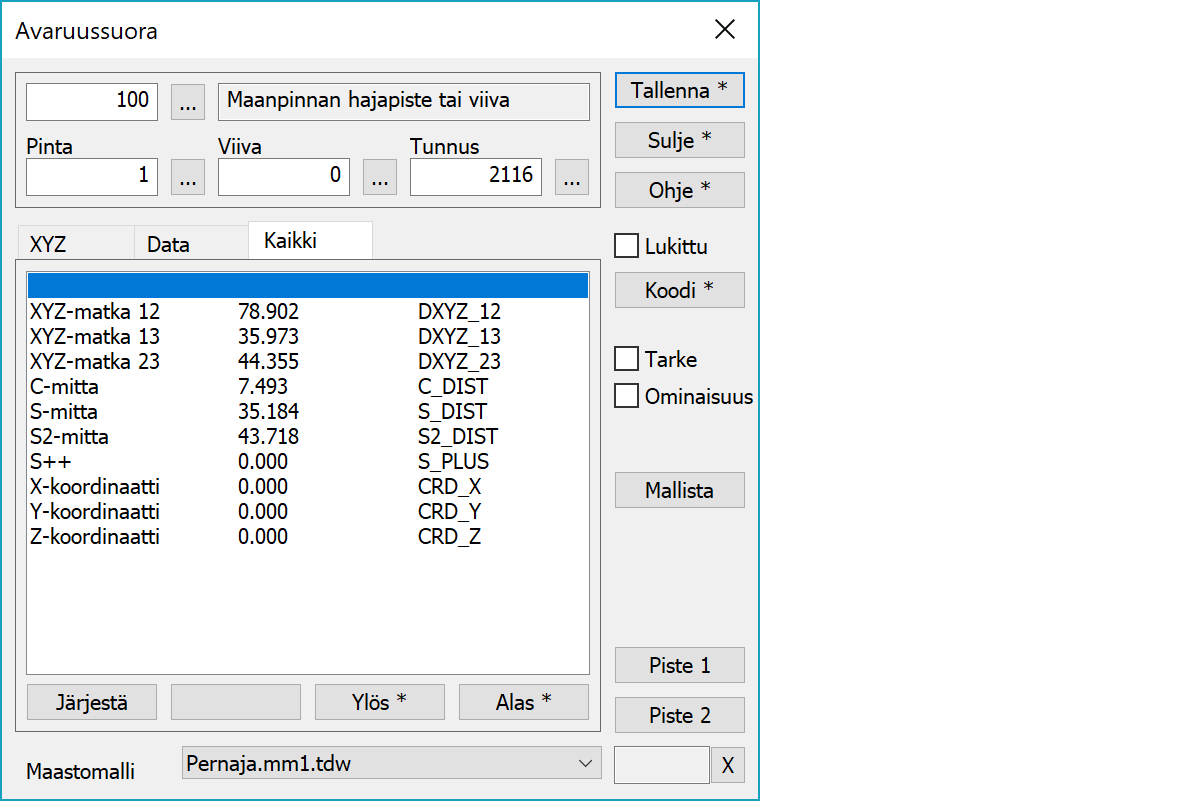Move the row up with Ylös
The image size is (1200, 801).
(x=379, y=702)
